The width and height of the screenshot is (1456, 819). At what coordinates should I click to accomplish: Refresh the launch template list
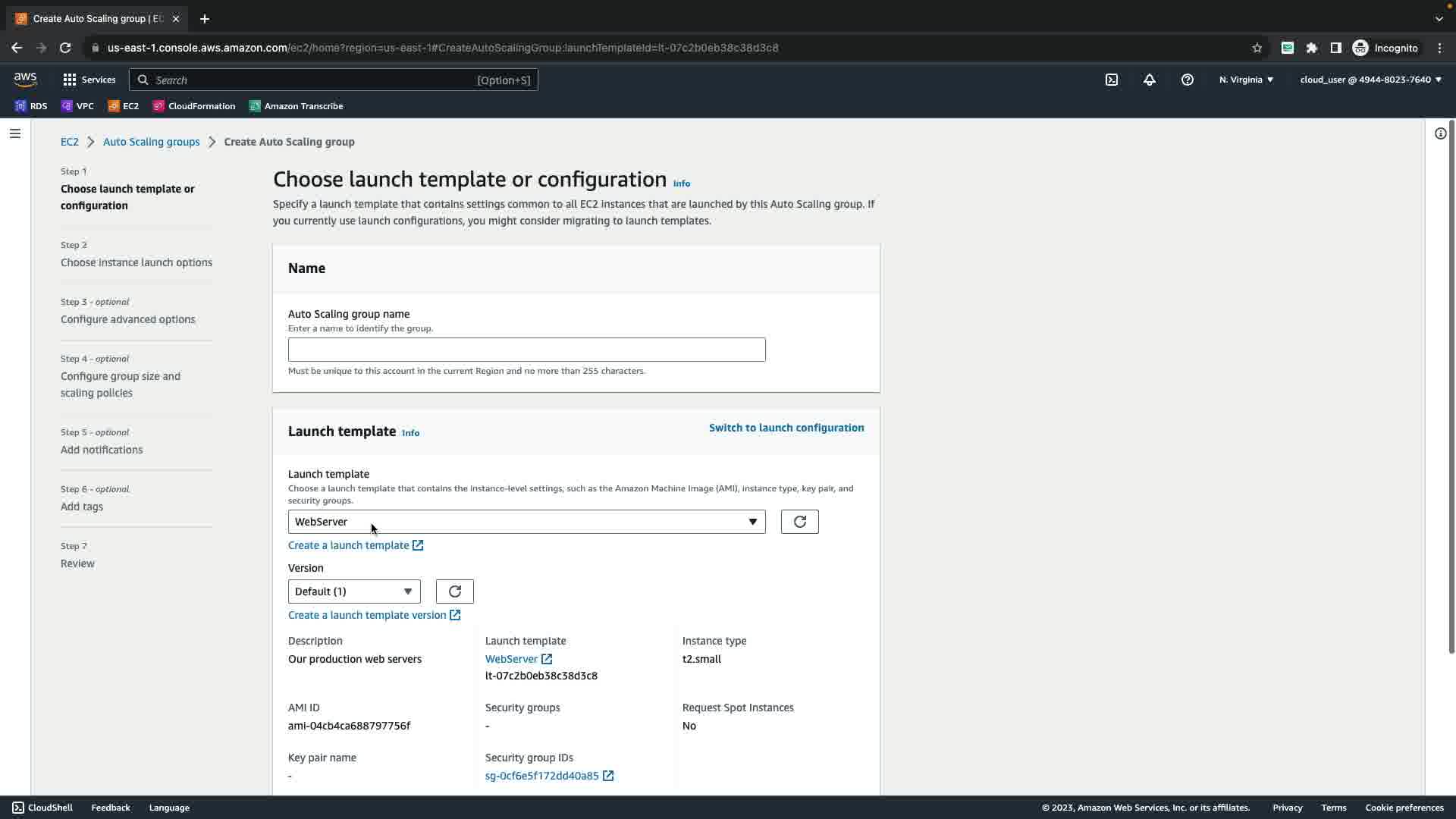point(799,522)
